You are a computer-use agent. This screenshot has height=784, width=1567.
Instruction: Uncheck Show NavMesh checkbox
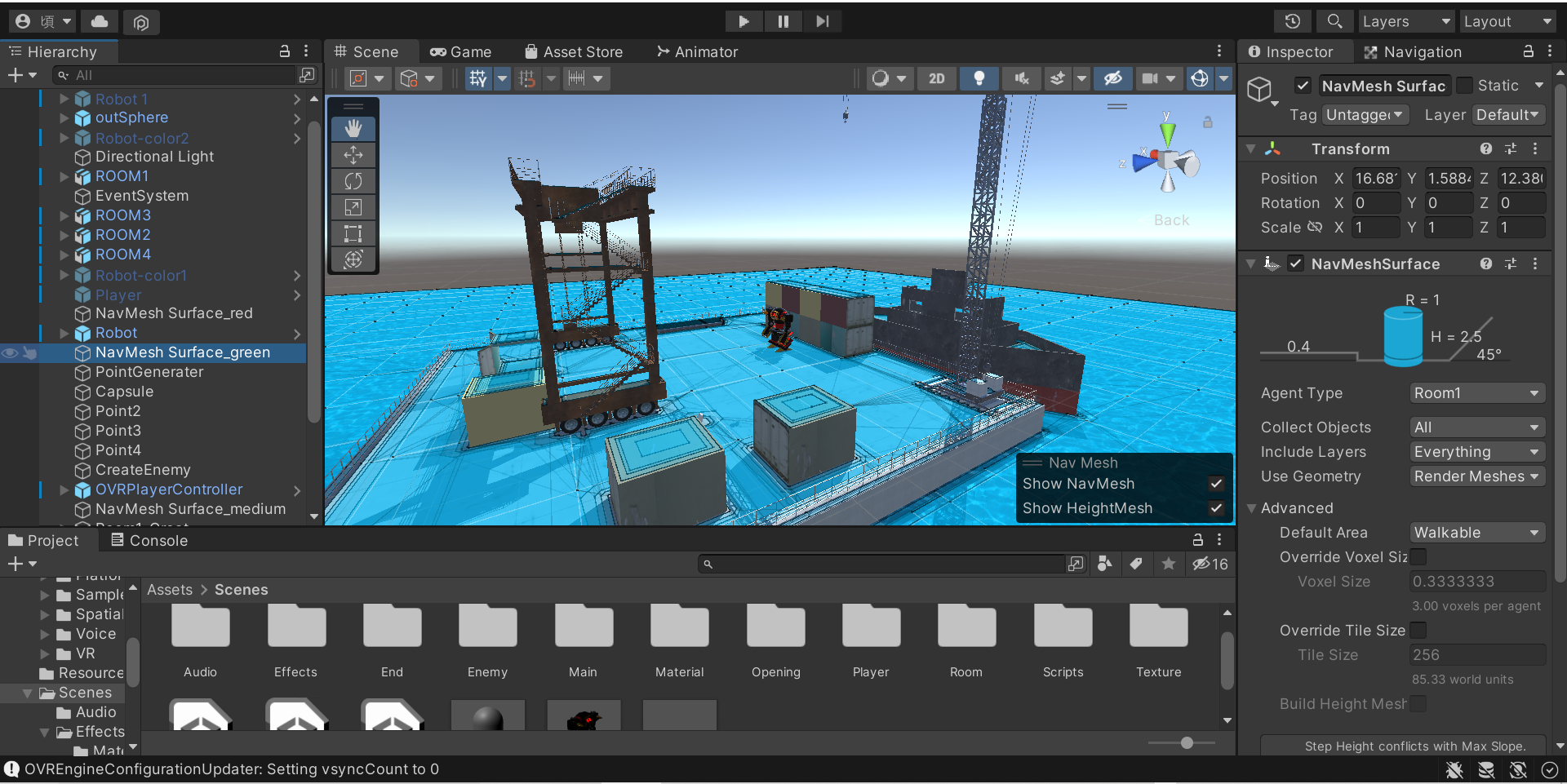coord(1216,484)
